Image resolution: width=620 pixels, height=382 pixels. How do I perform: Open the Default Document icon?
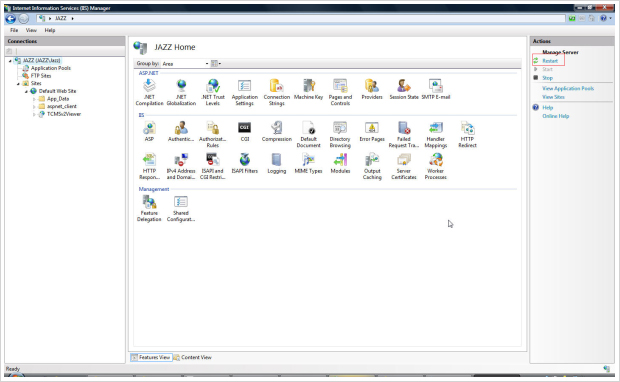(308, 134)
